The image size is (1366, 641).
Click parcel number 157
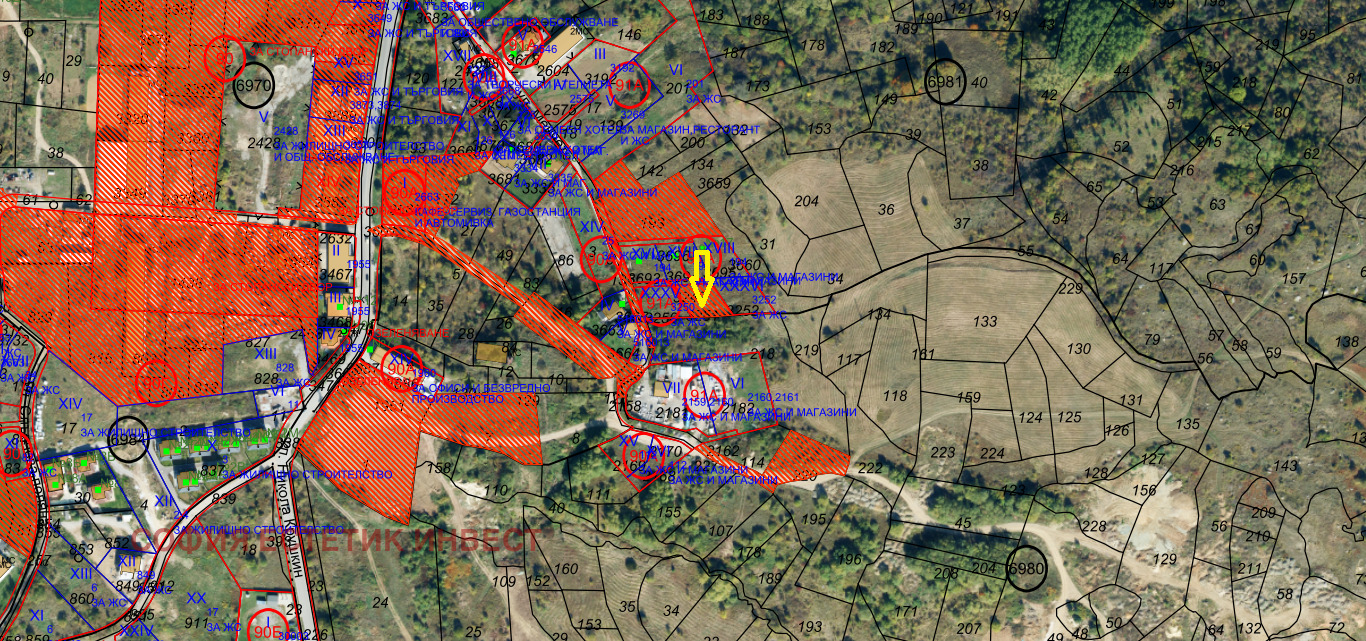pyautogui.click(x=1294, y=278)
